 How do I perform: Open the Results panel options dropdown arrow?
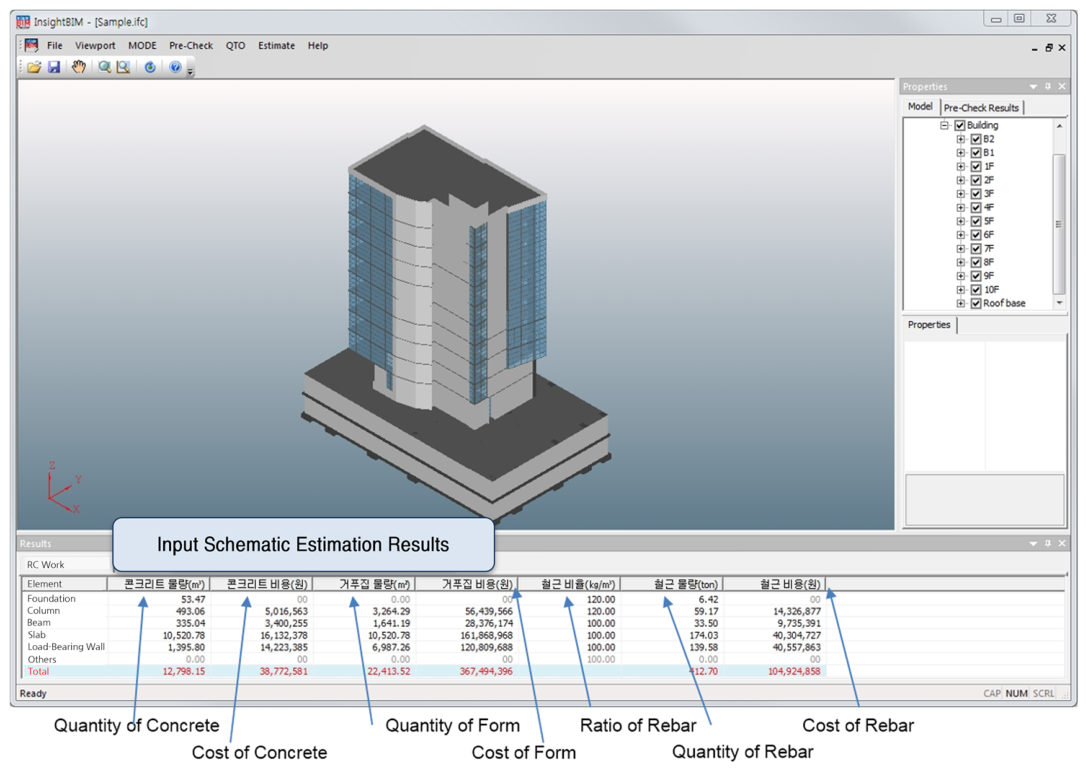click(x=1033, y=543)
